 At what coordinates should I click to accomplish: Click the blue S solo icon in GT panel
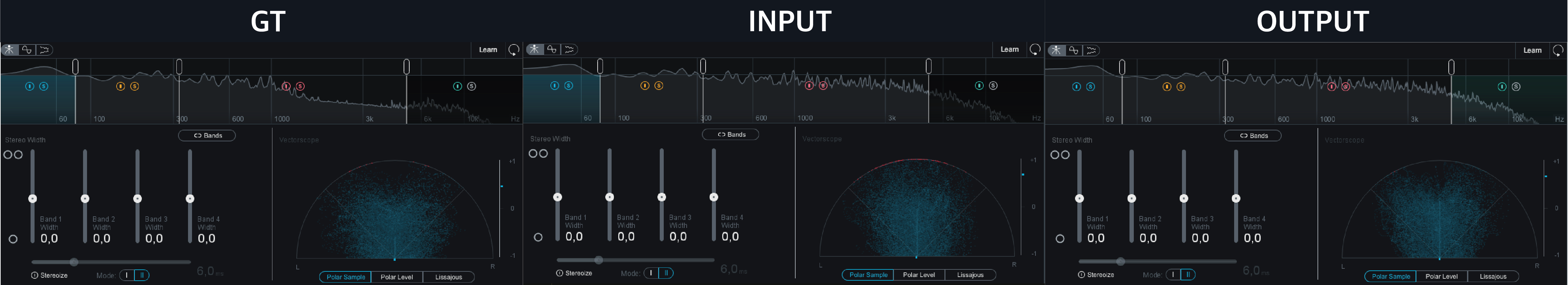tap(44, 86)
